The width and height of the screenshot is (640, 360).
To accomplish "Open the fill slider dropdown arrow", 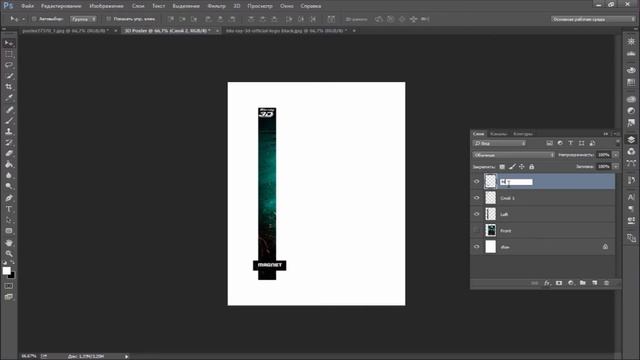I will [616, 167].
